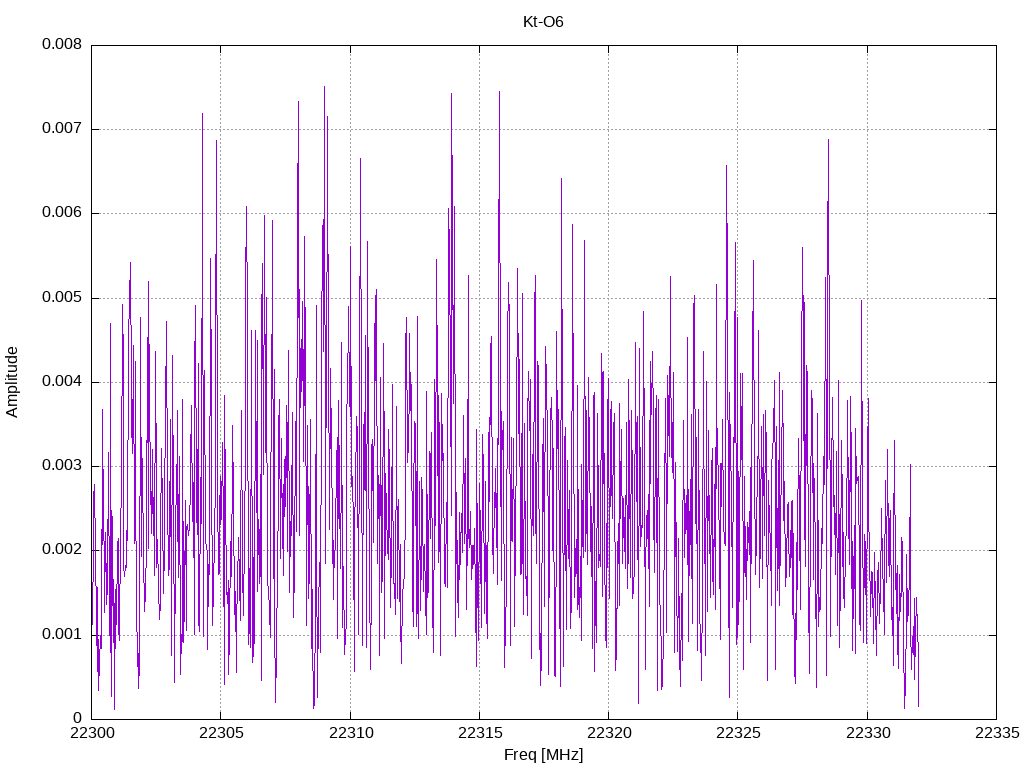Click the 0.003 y-axis tick label

(62, 466)
